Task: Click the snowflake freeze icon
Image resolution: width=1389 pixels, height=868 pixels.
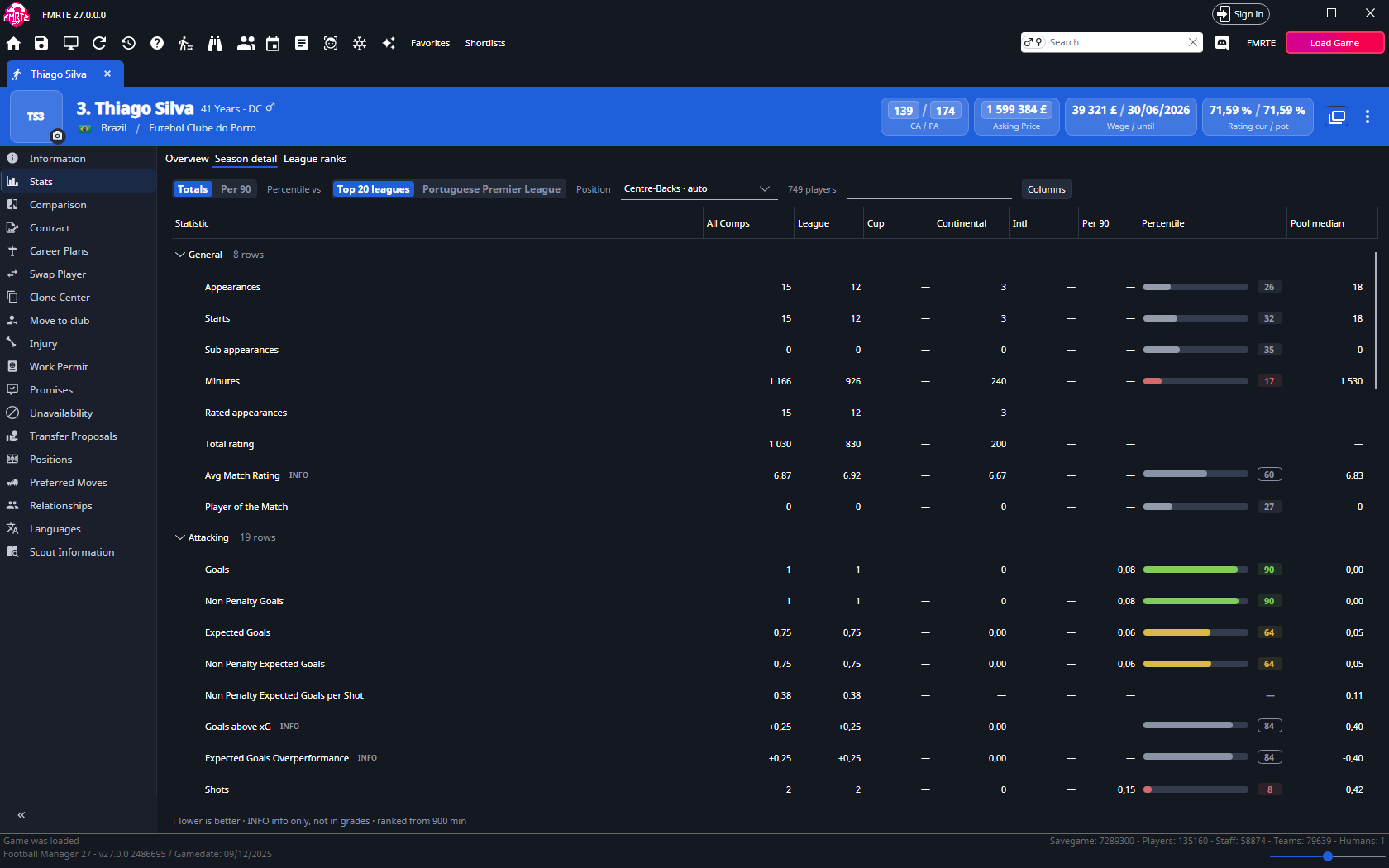Action: point(360,43)
